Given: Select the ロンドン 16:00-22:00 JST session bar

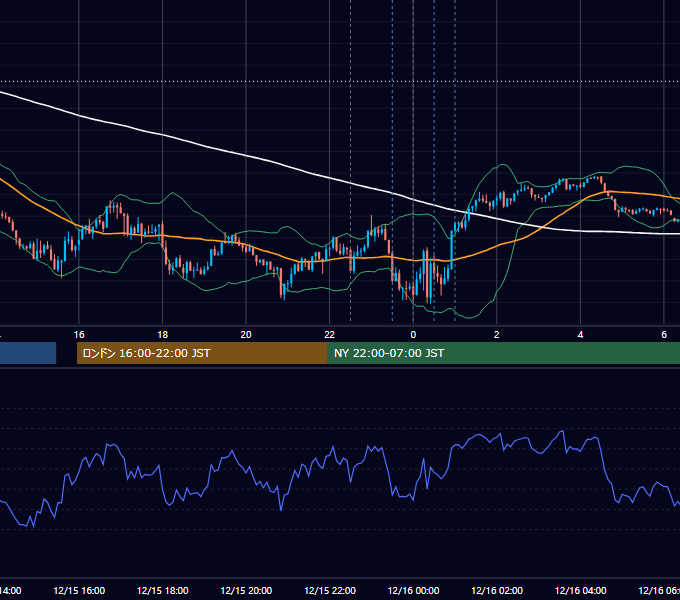Looking at the screenshot, I should 202,353.
